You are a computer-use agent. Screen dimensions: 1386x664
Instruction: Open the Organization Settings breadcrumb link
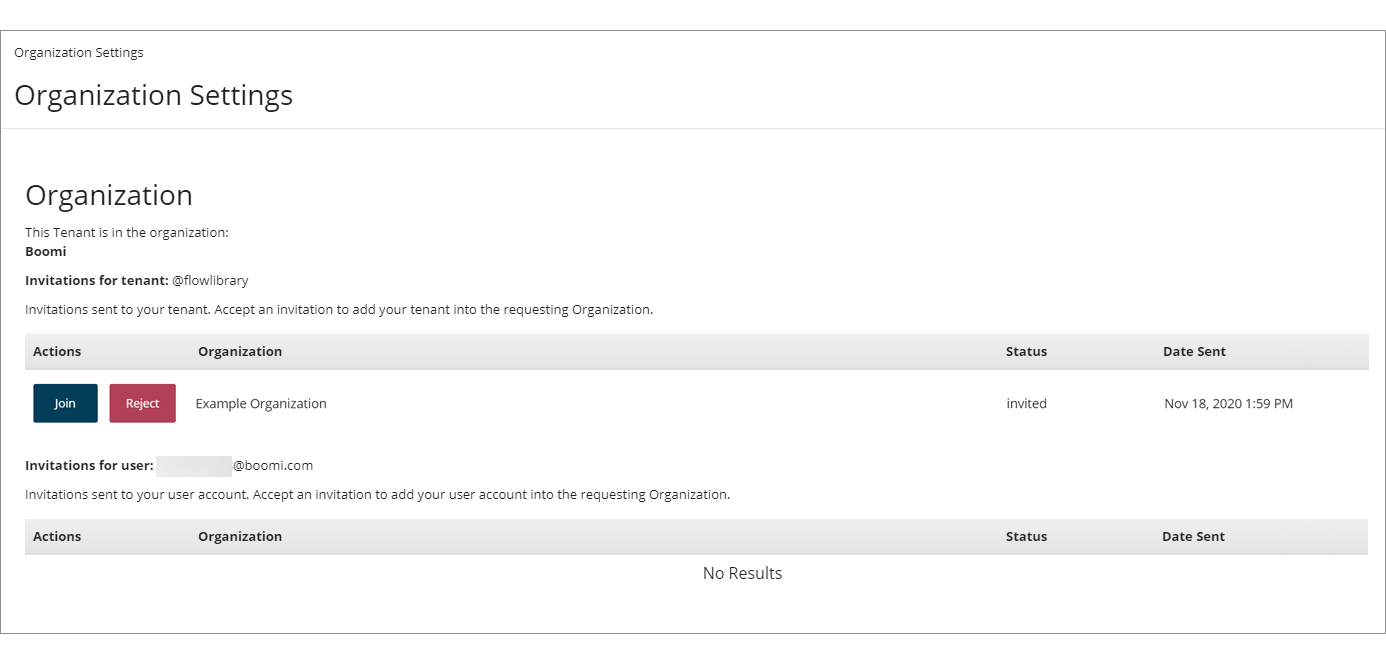[79, 52]
